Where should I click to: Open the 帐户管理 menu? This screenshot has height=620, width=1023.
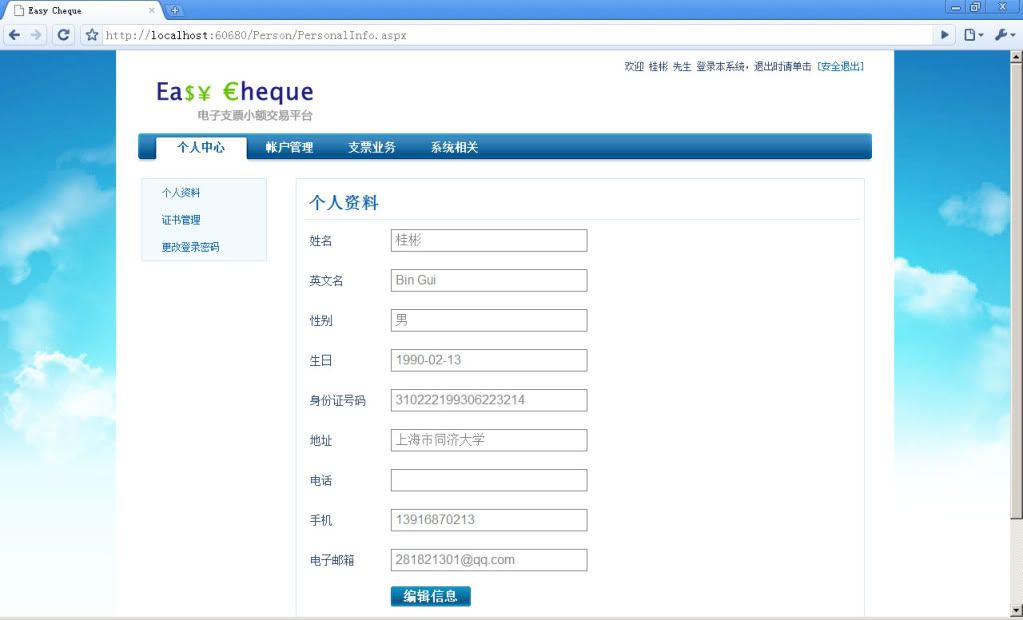coord(289,147)
